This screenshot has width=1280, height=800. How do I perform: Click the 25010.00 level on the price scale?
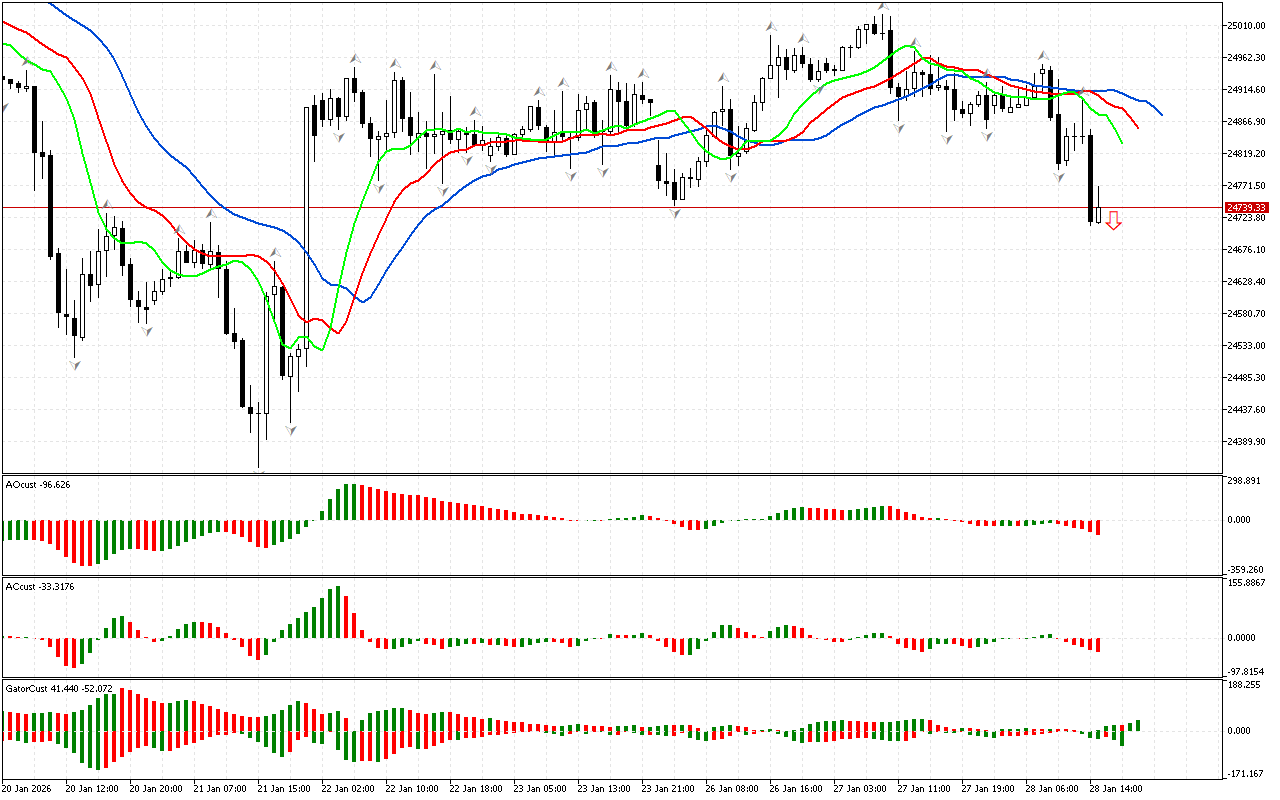click(1245, 26)
